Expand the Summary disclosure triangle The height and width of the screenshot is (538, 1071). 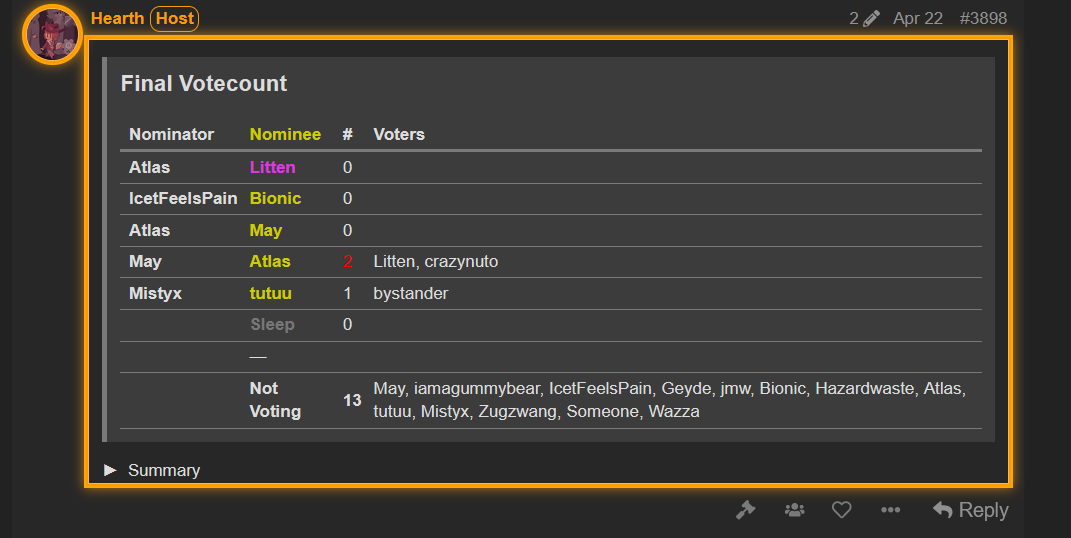(110, 470)
